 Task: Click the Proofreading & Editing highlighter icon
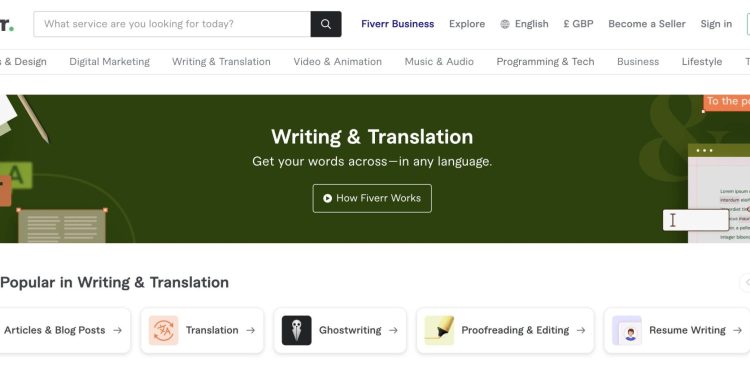(x=439, y=330)
